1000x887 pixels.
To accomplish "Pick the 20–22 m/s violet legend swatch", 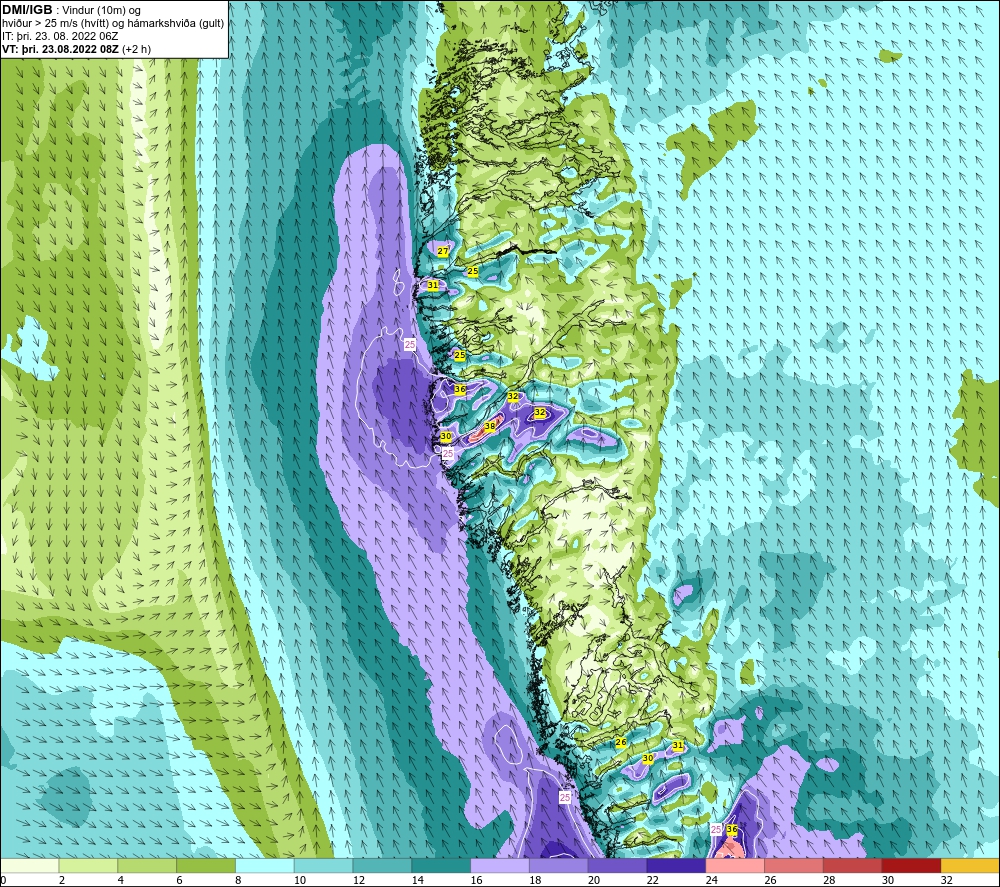I will pos(617,865).
